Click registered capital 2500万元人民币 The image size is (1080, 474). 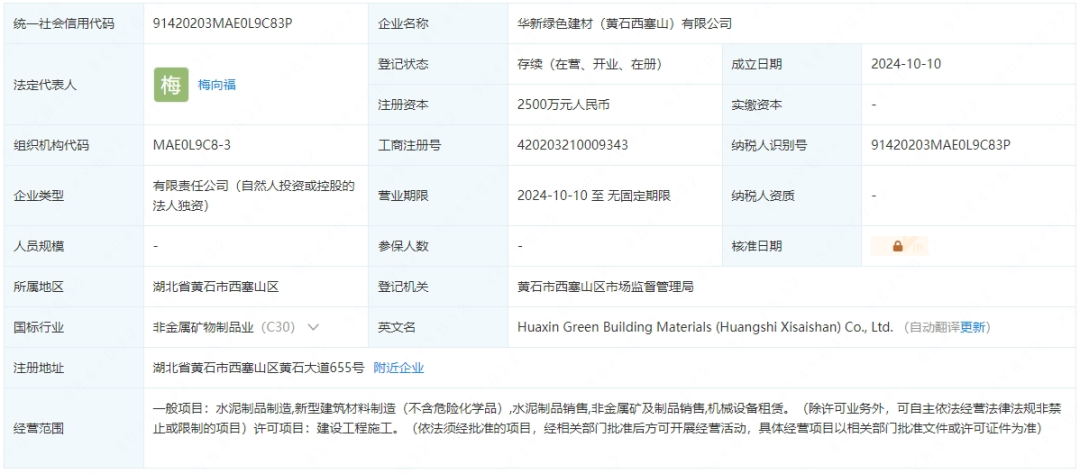pos(563,105)
